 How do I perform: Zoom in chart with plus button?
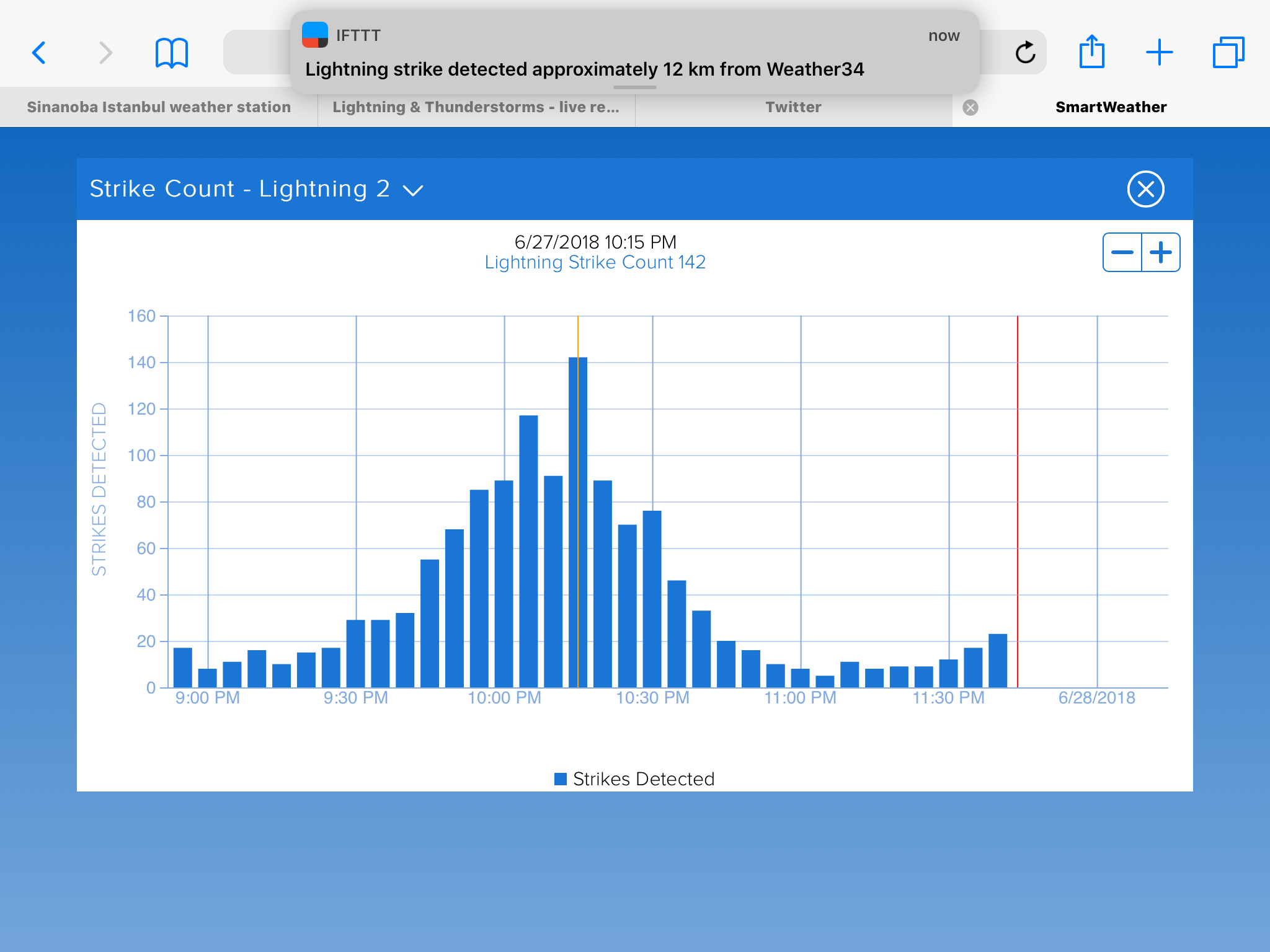1161,252
